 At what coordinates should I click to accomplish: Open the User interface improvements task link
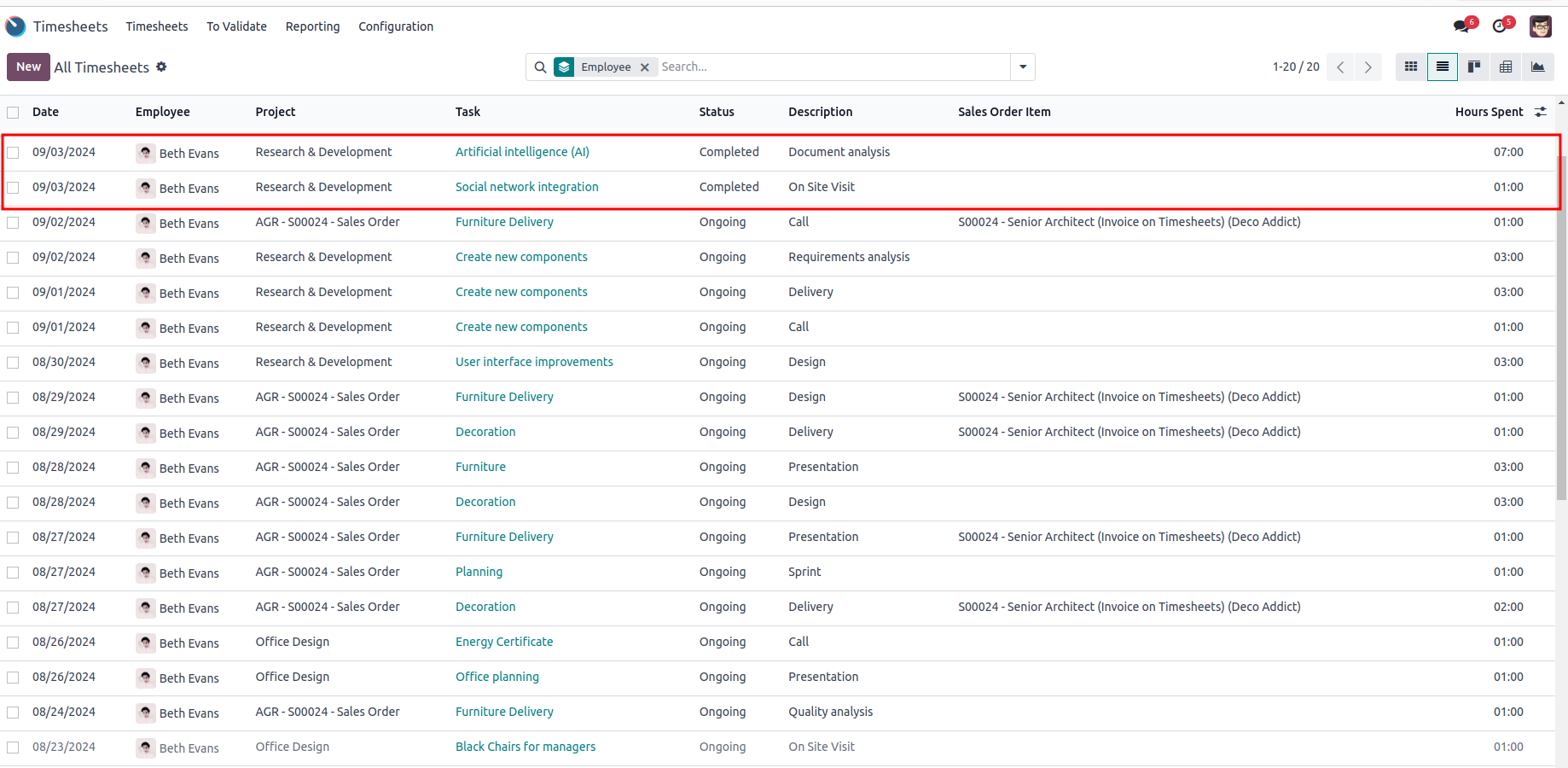pyautogui.click(x=534, y=362)
